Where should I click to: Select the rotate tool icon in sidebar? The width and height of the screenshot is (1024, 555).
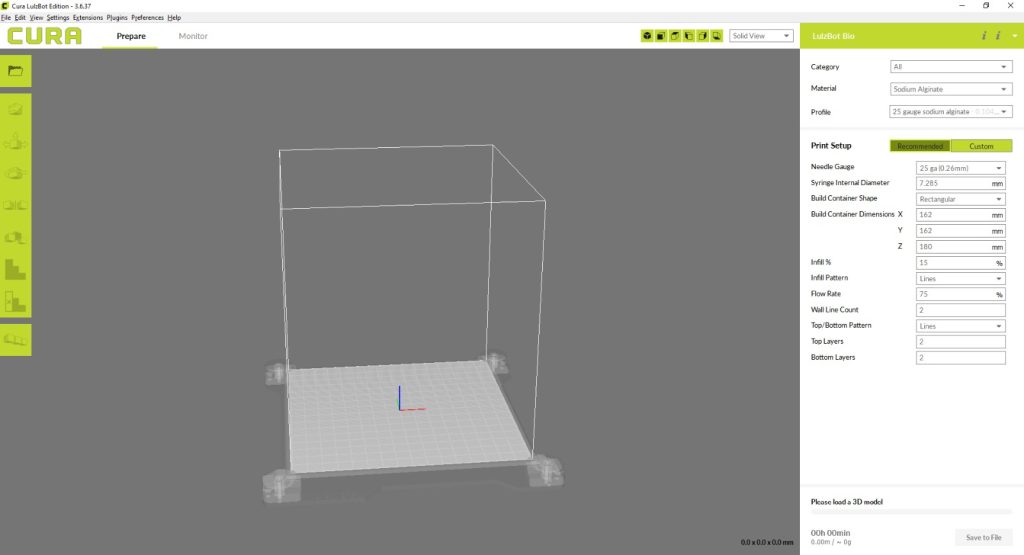click(16, 173)
